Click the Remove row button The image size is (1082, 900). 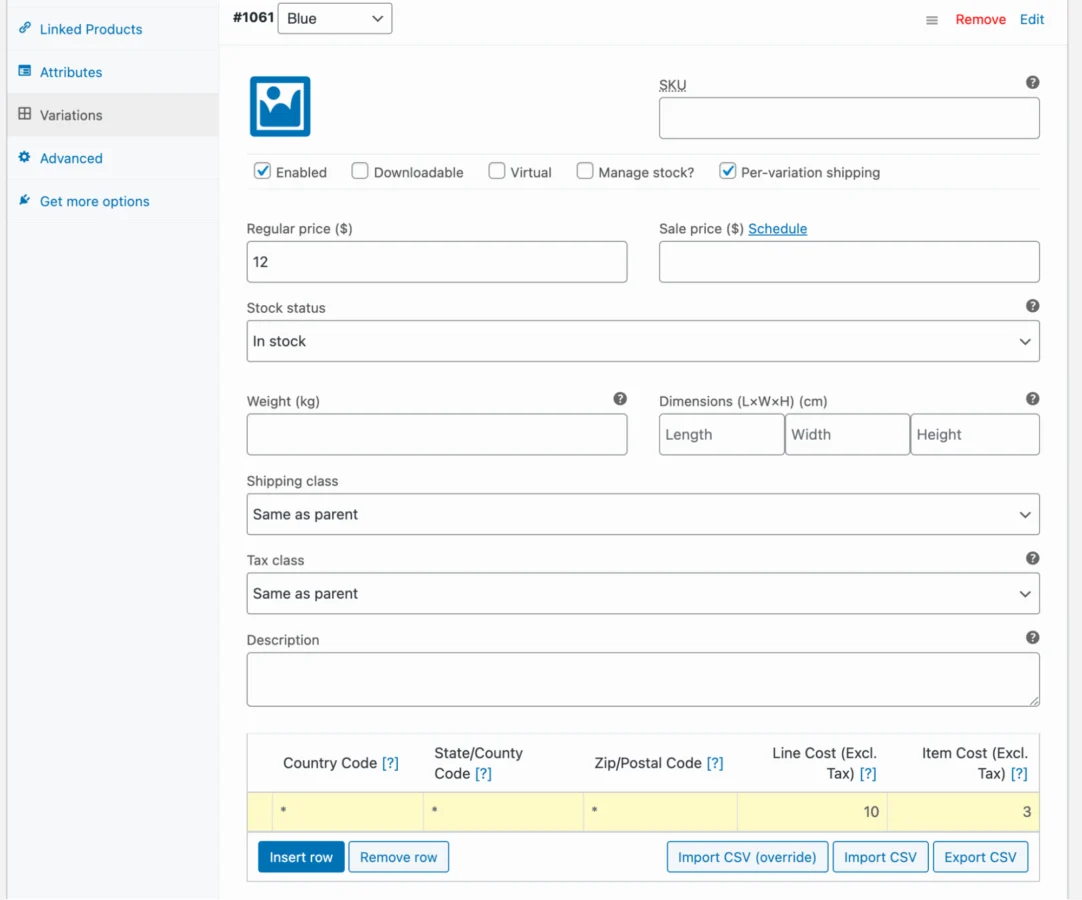tap(398, 857)
